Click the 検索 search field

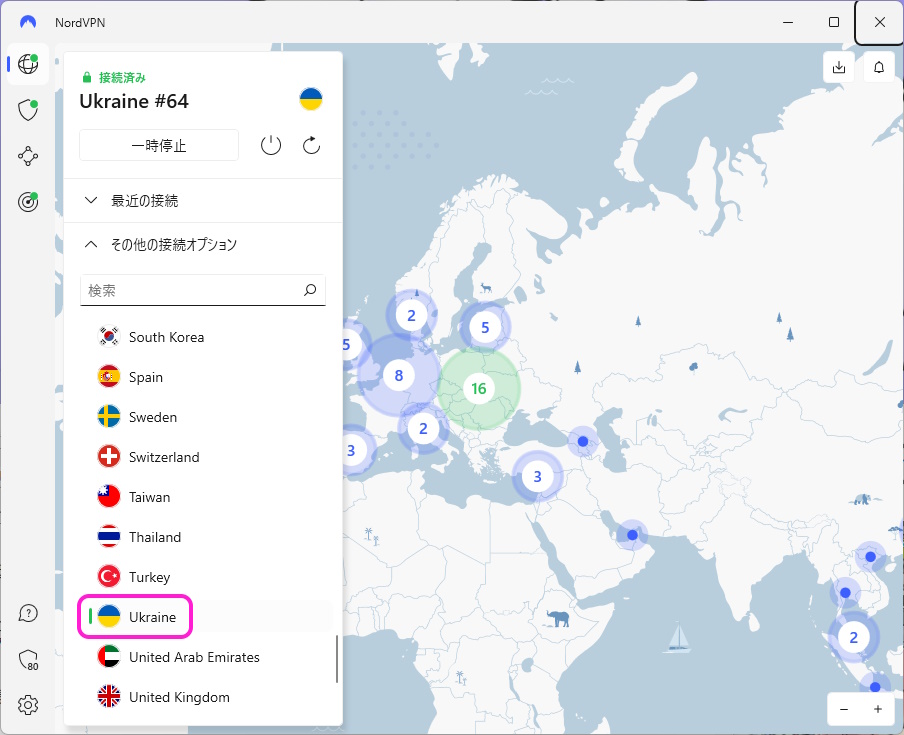coord(203,290)
